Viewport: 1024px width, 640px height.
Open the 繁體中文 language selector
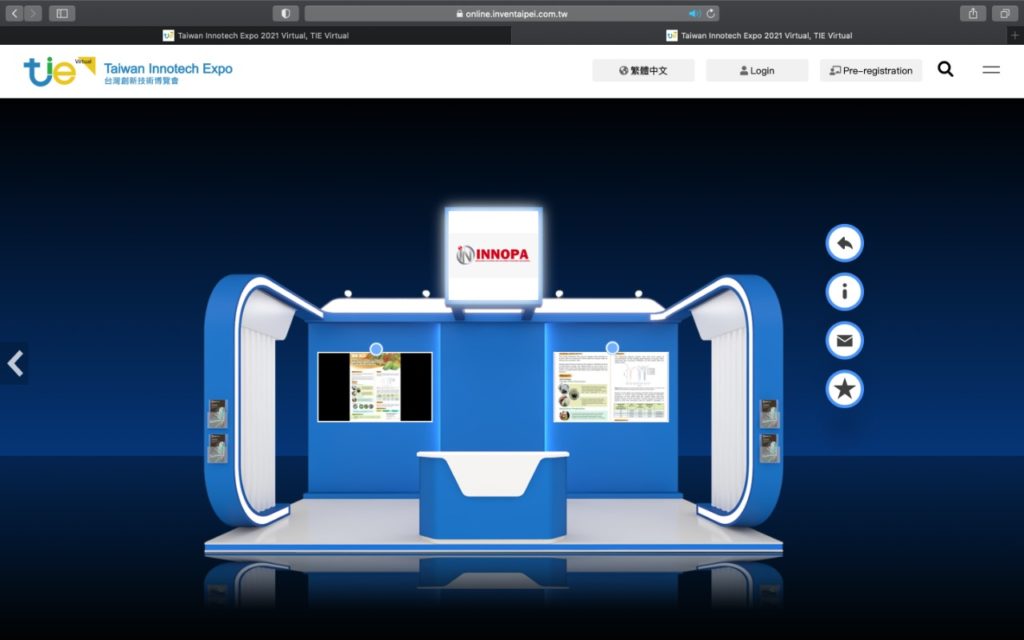(643, 70)
